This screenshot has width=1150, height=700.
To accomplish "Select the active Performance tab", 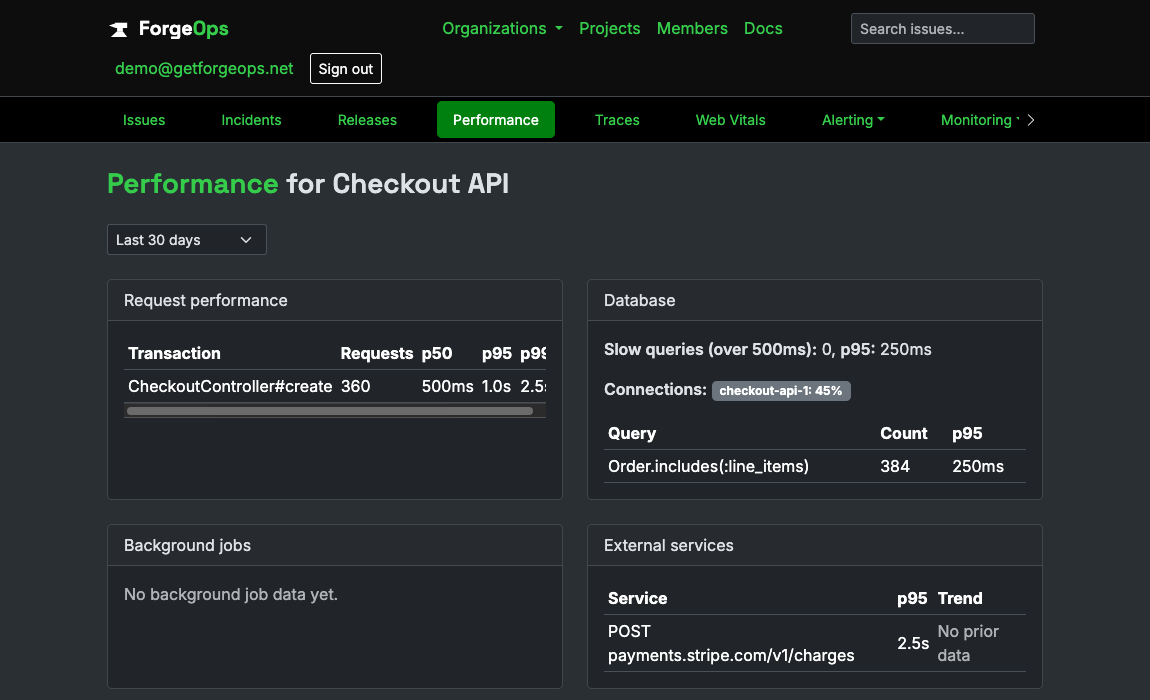I will (496, 120).
